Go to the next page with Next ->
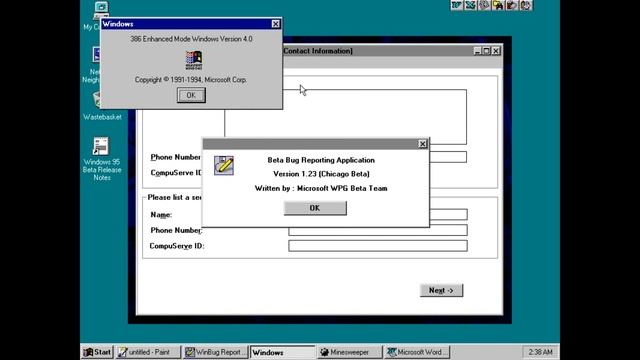 (441, 290)
